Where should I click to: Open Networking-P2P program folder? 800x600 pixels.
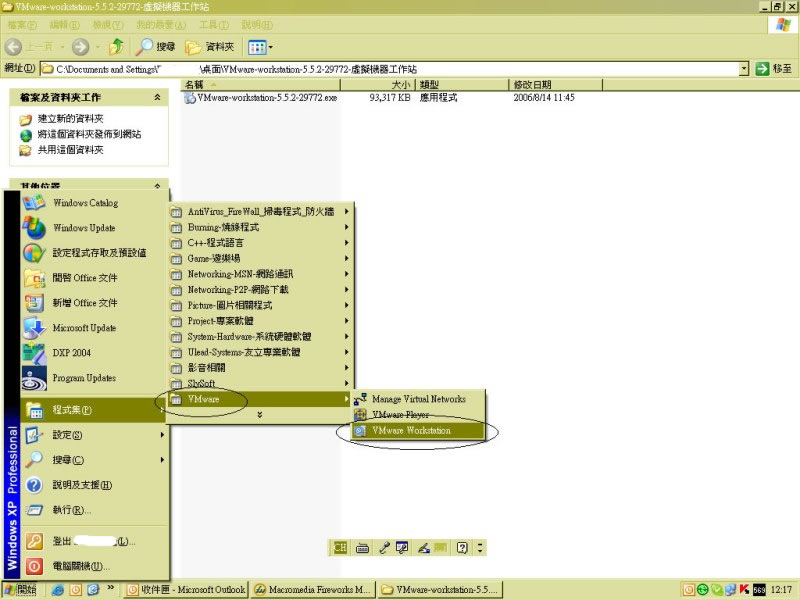click(x=260, y=290)
